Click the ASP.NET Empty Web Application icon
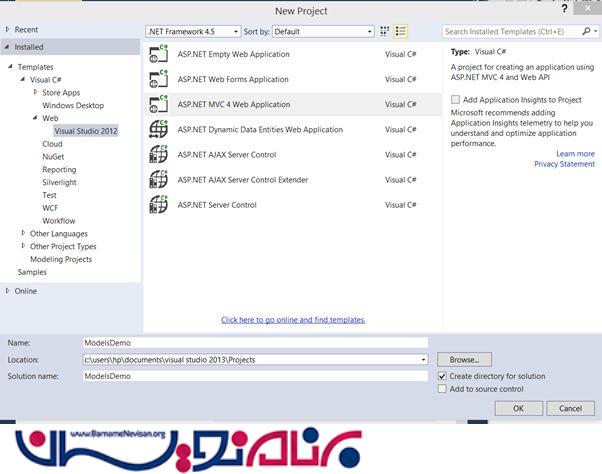The width and height of the screenshot is (602, 474). coord(158,54)
